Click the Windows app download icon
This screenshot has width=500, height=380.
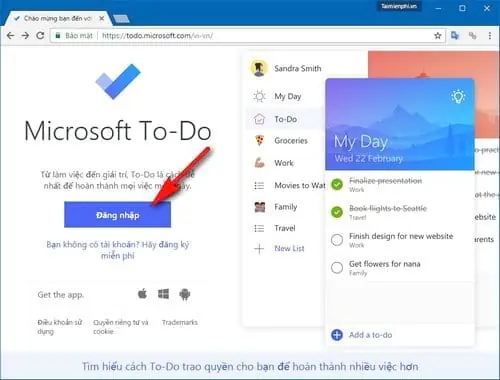coord(163,294)
